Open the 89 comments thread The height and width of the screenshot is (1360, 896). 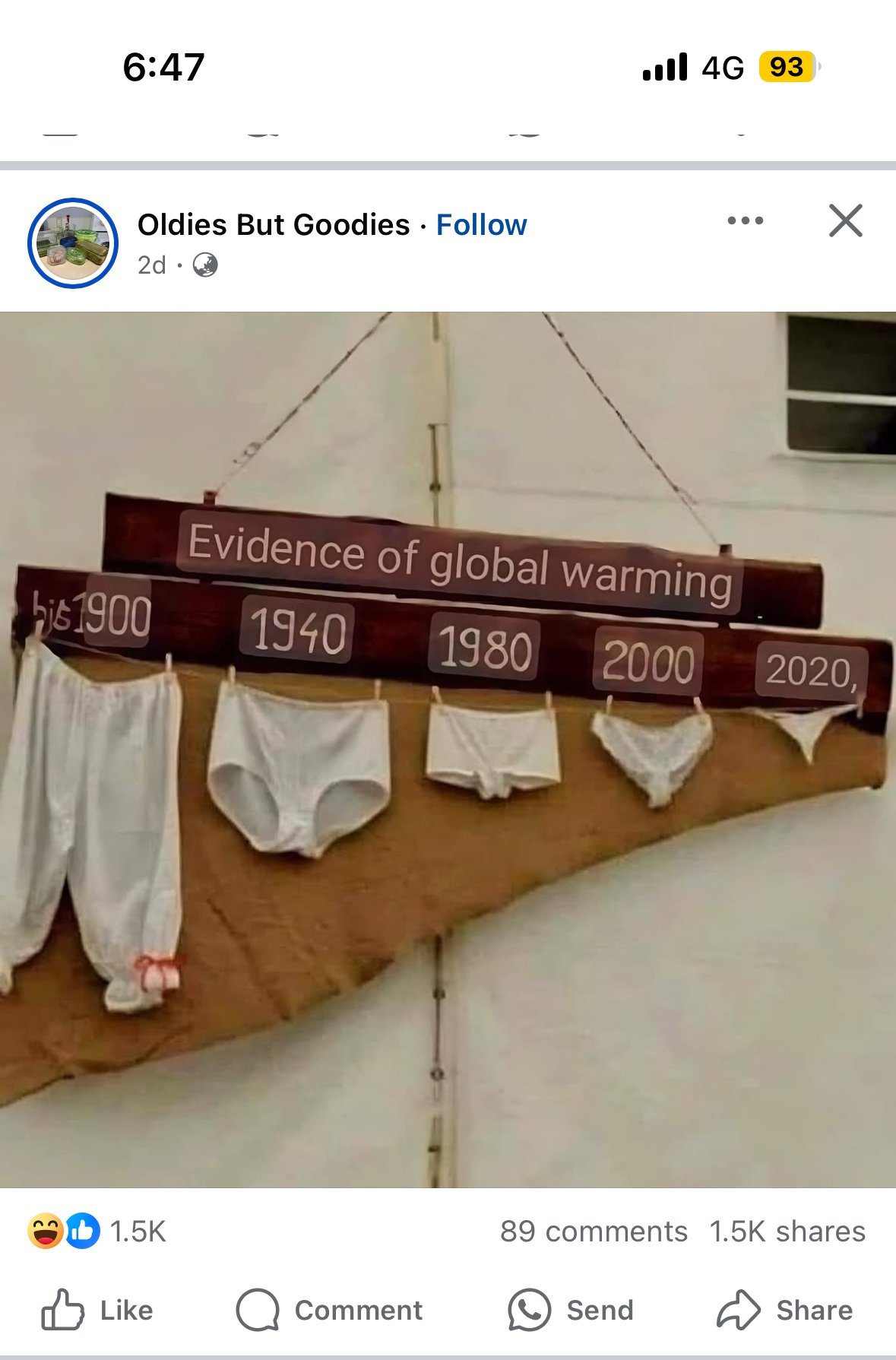(594, 1232)
